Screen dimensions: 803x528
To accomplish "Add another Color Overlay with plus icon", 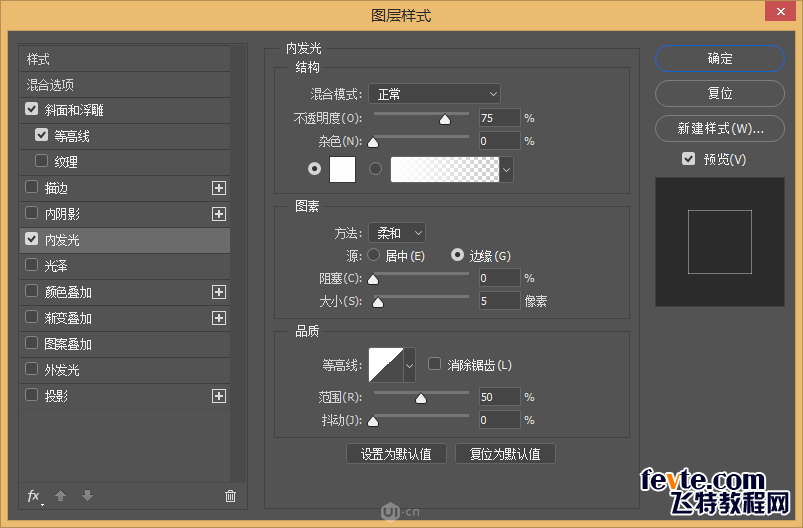I will 219,292.
